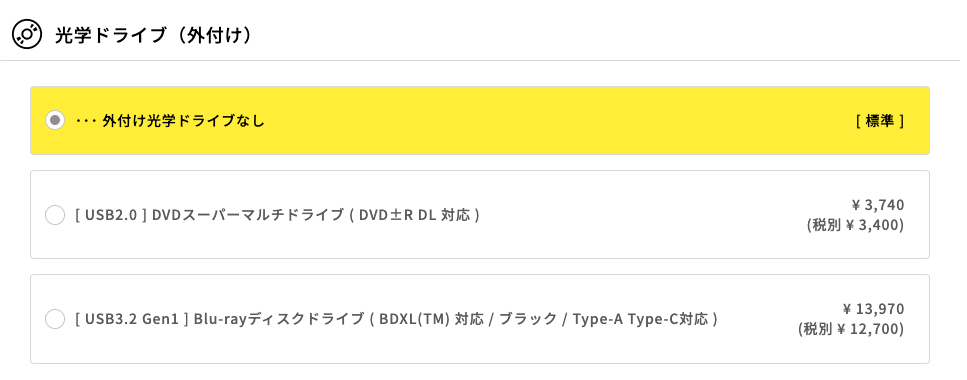The image size is (967, 380).
Task: Click the DVDスーパーマルチドライブ label text
Action: click(x=248, y=215)
